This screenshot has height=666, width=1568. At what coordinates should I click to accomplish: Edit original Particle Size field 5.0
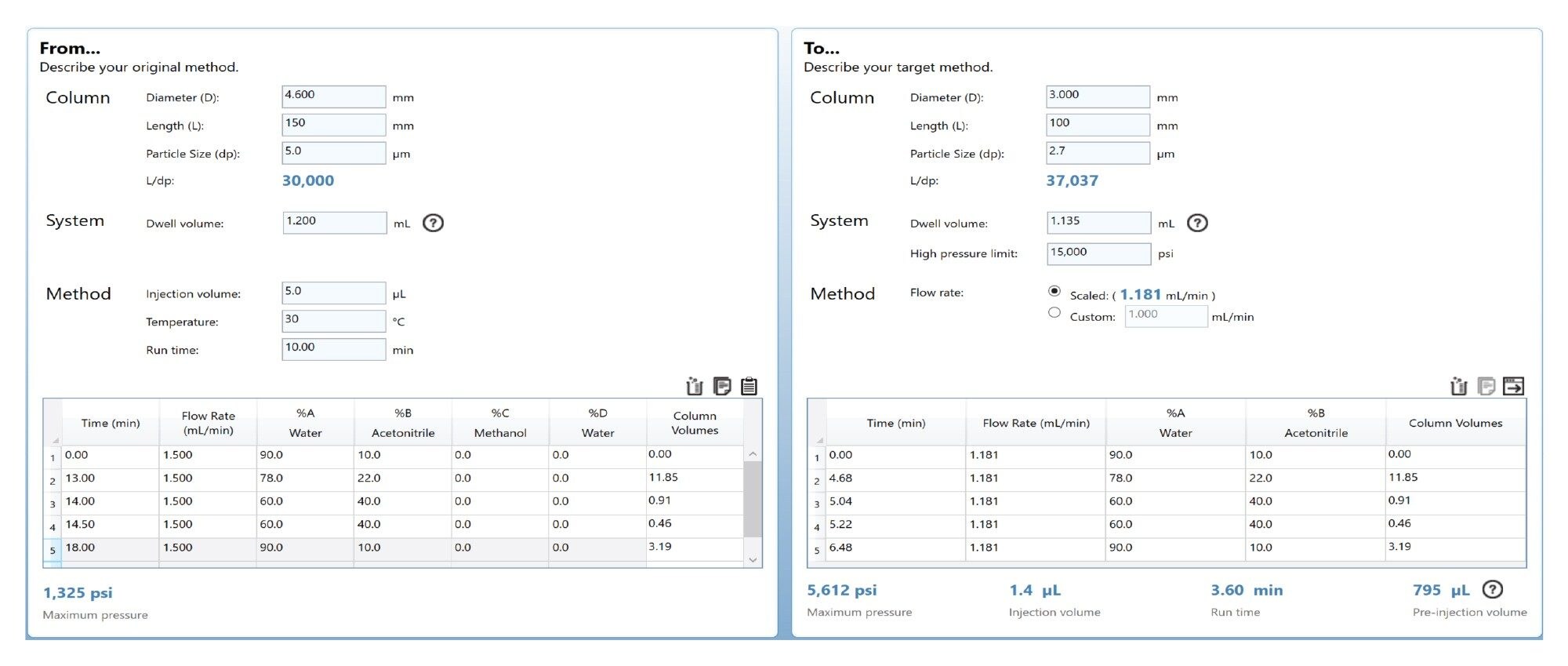tap(334, 153)
